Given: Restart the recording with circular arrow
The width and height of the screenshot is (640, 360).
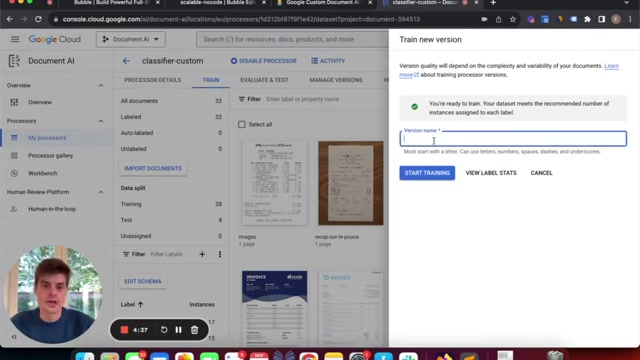Looking at the screenshot, I should [x=164, y=330].
